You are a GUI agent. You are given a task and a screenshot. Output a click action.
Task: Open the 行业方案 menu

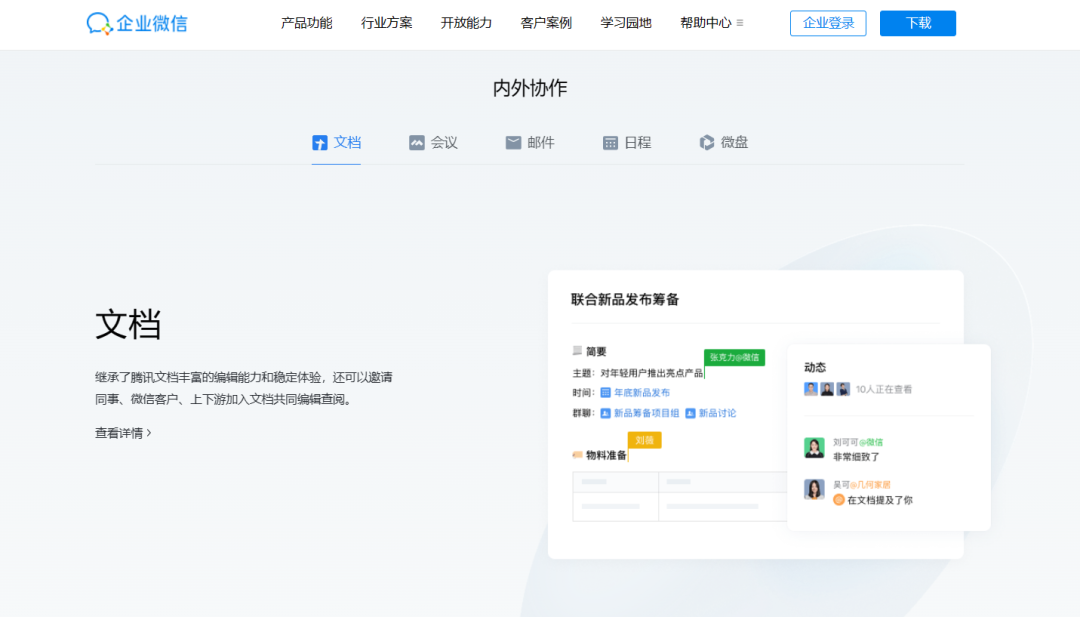click(386, 23)
